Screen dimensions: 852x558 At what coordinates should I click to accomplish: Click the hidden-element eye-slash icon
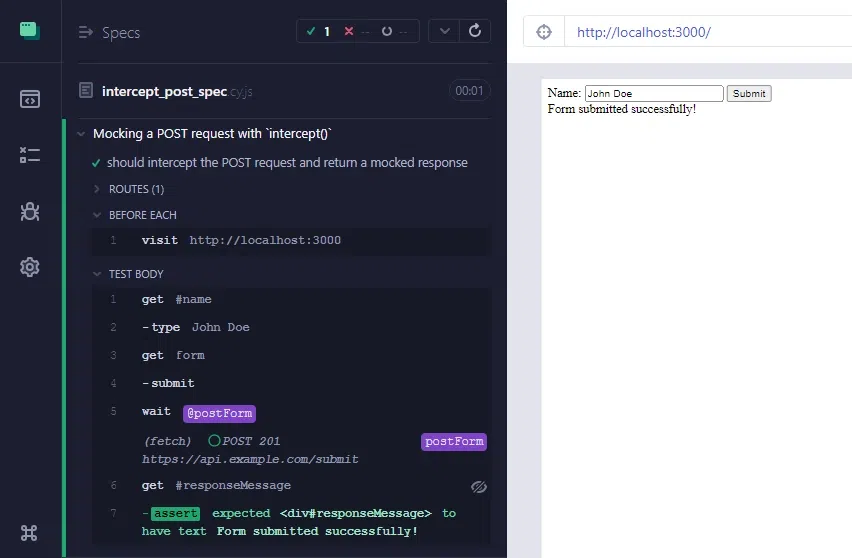pyautogui.click(x=479, y=487)
